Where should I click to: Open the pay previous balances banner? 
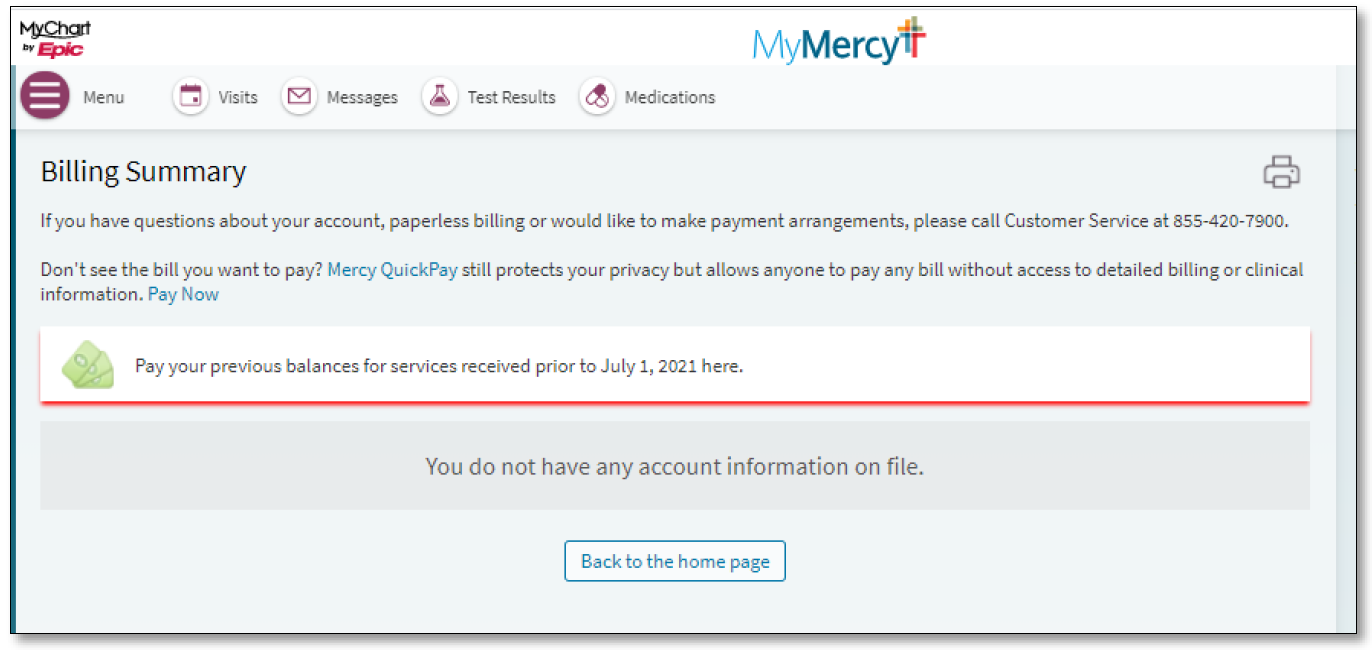675,366
